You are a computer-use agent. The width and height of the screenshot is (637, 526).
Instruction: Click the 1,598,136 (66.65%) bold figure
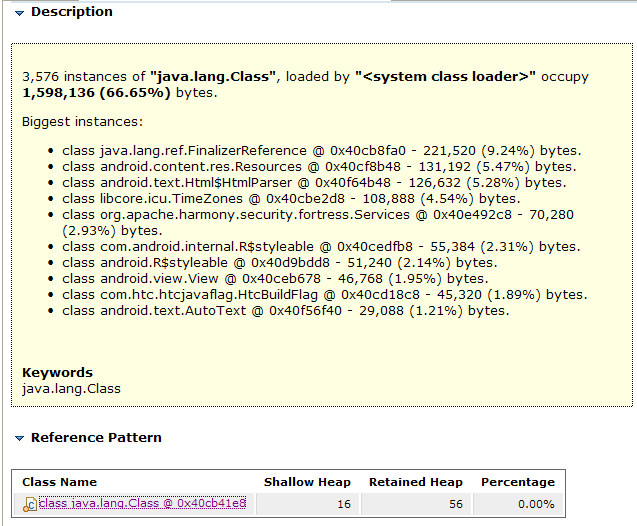96,93
